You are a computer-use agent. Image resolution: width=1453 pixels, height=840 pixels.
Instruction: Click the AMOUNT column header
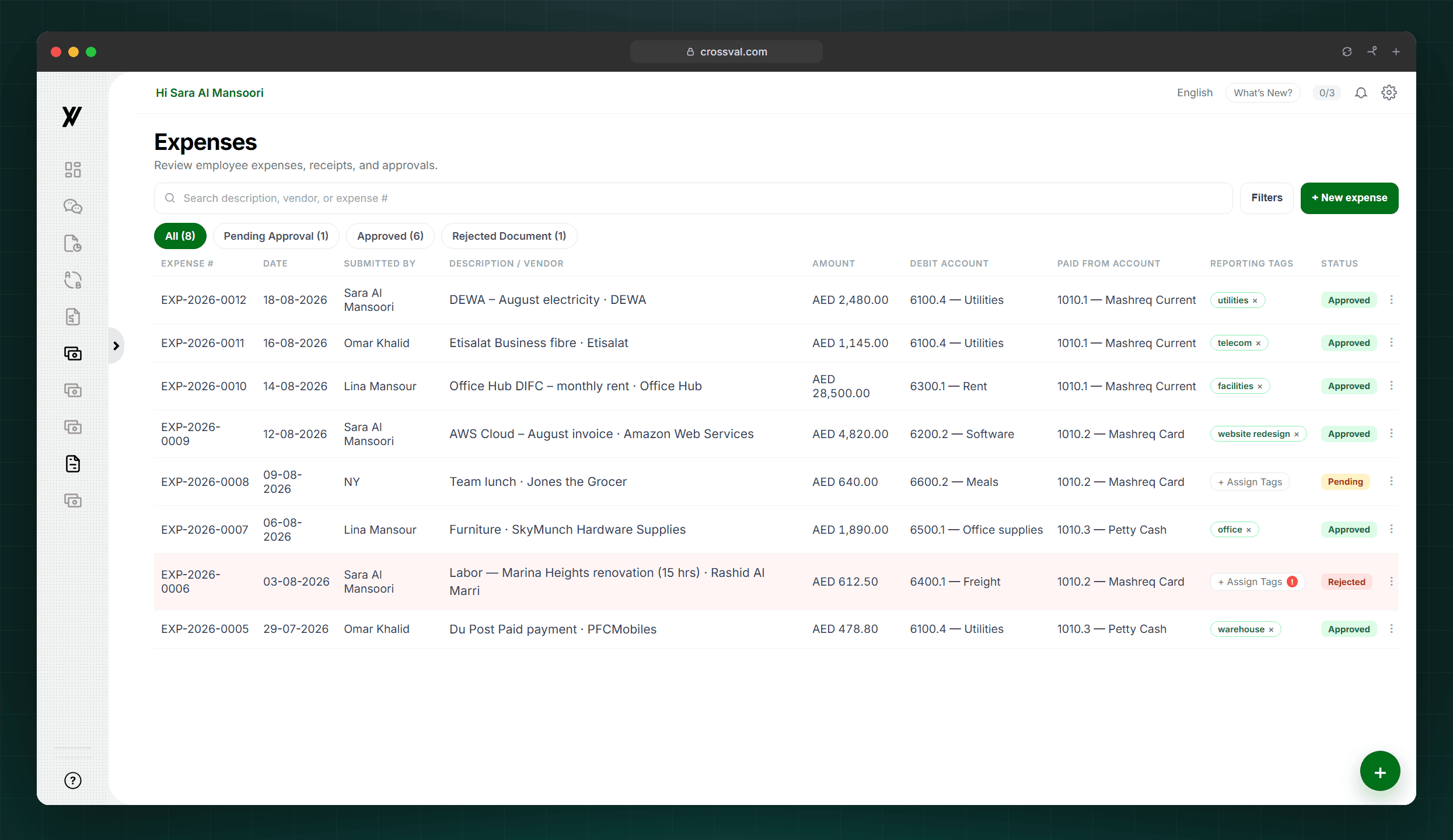click(x=833, y=264)
